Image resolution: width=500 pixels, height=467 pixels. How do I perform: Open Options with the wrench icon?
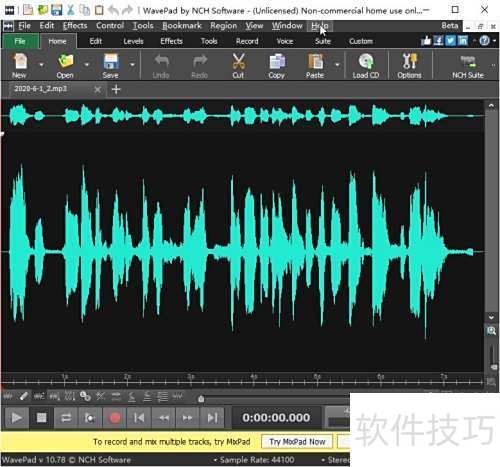409,61
